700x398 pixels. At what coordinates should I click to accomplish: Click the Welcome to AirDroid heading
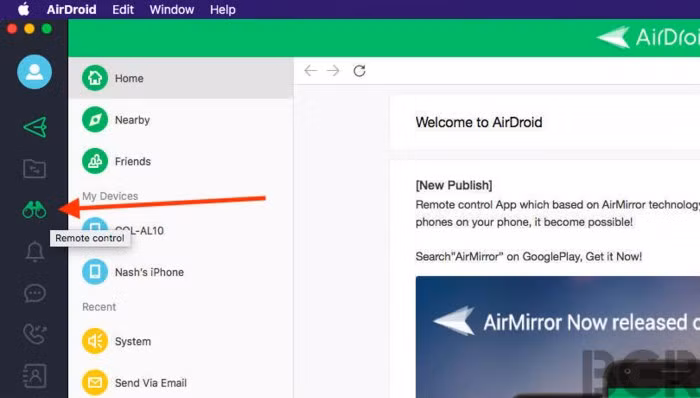[479, 122]
